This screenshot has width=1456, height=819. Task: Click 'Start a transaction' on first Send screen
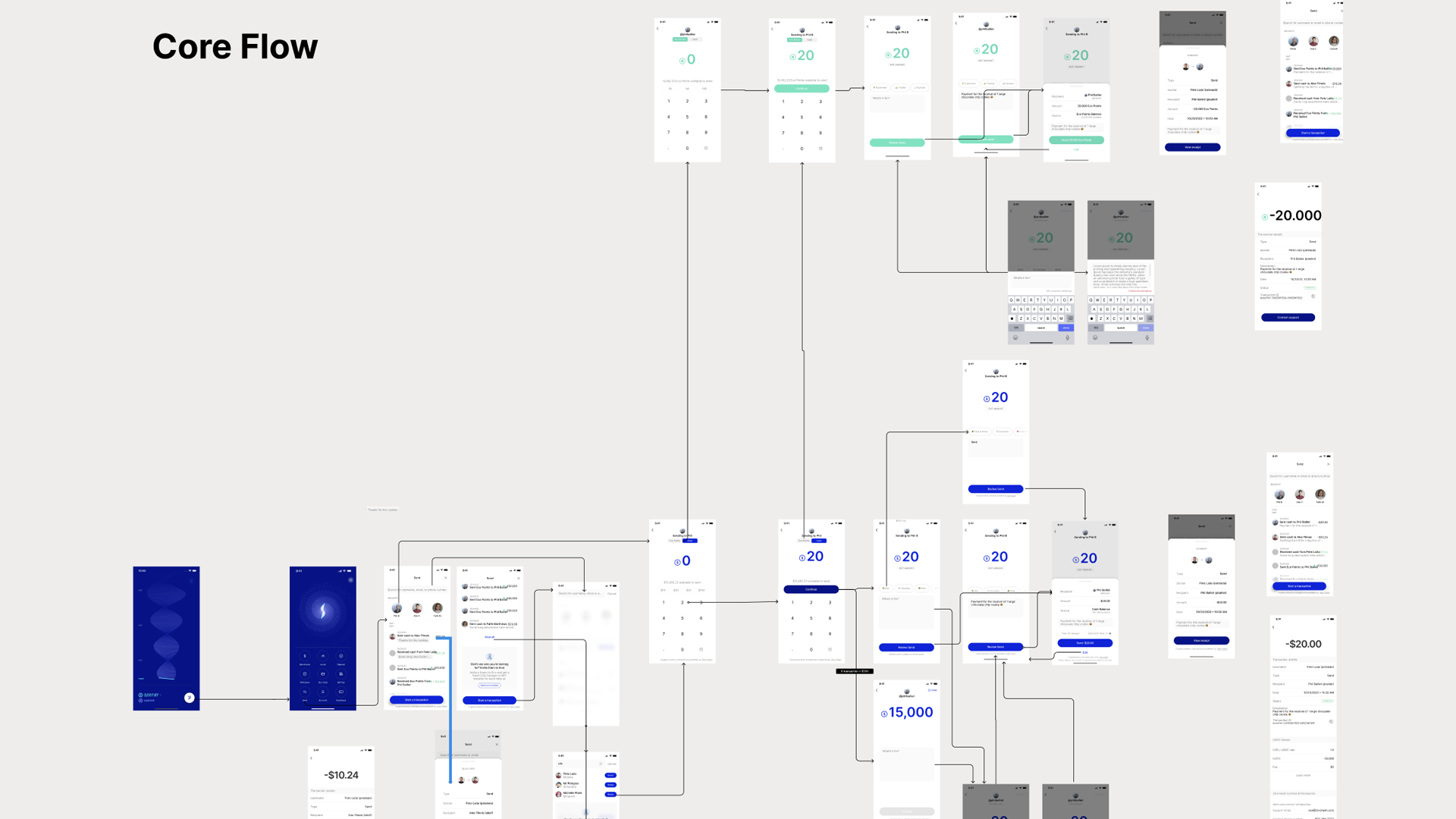click(x=416, y=700)
